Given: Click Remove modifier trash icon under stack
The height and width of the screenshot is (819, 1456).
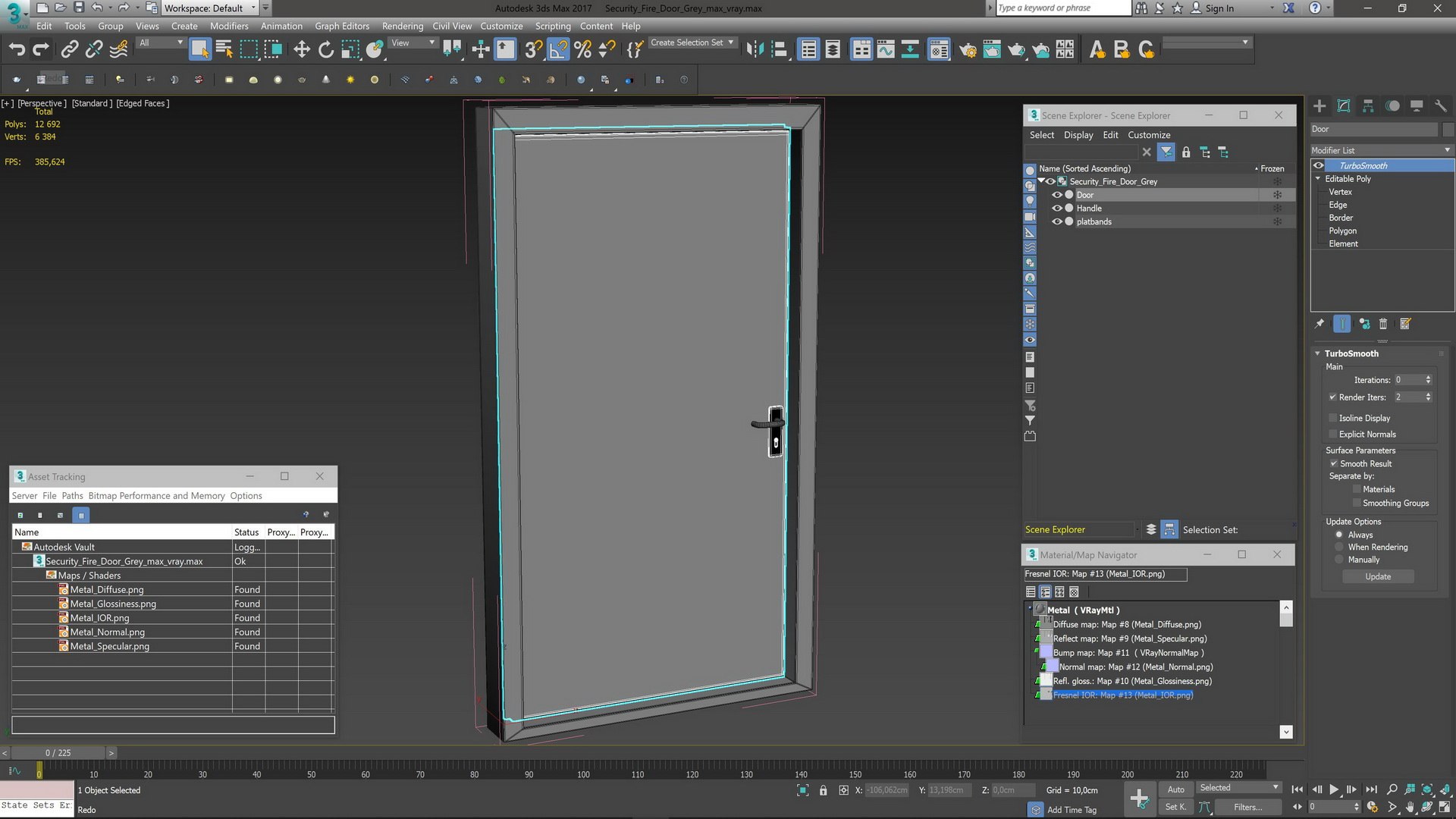Looking at the screenshot, I should click(x=1382, y=324).
